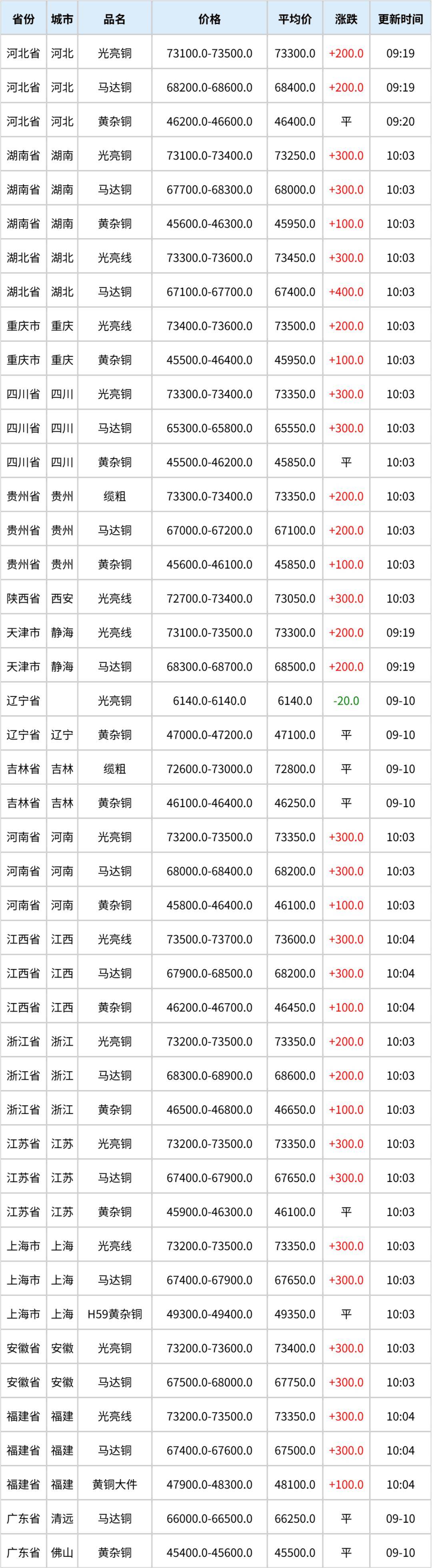
Task: Click the 省份 column header
Action: (x=23, y=19)
